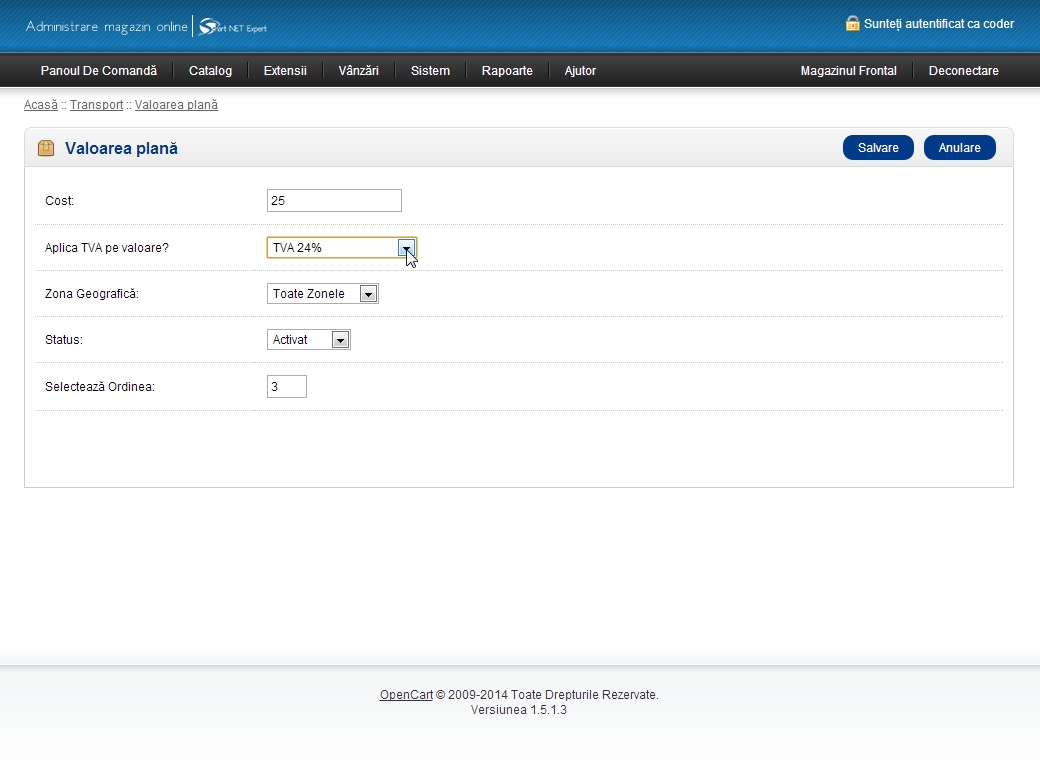This screenshot has height=775, width=1040.
Task: Click the Transport breadcrumb link
Action: click(x=96, y=105)
